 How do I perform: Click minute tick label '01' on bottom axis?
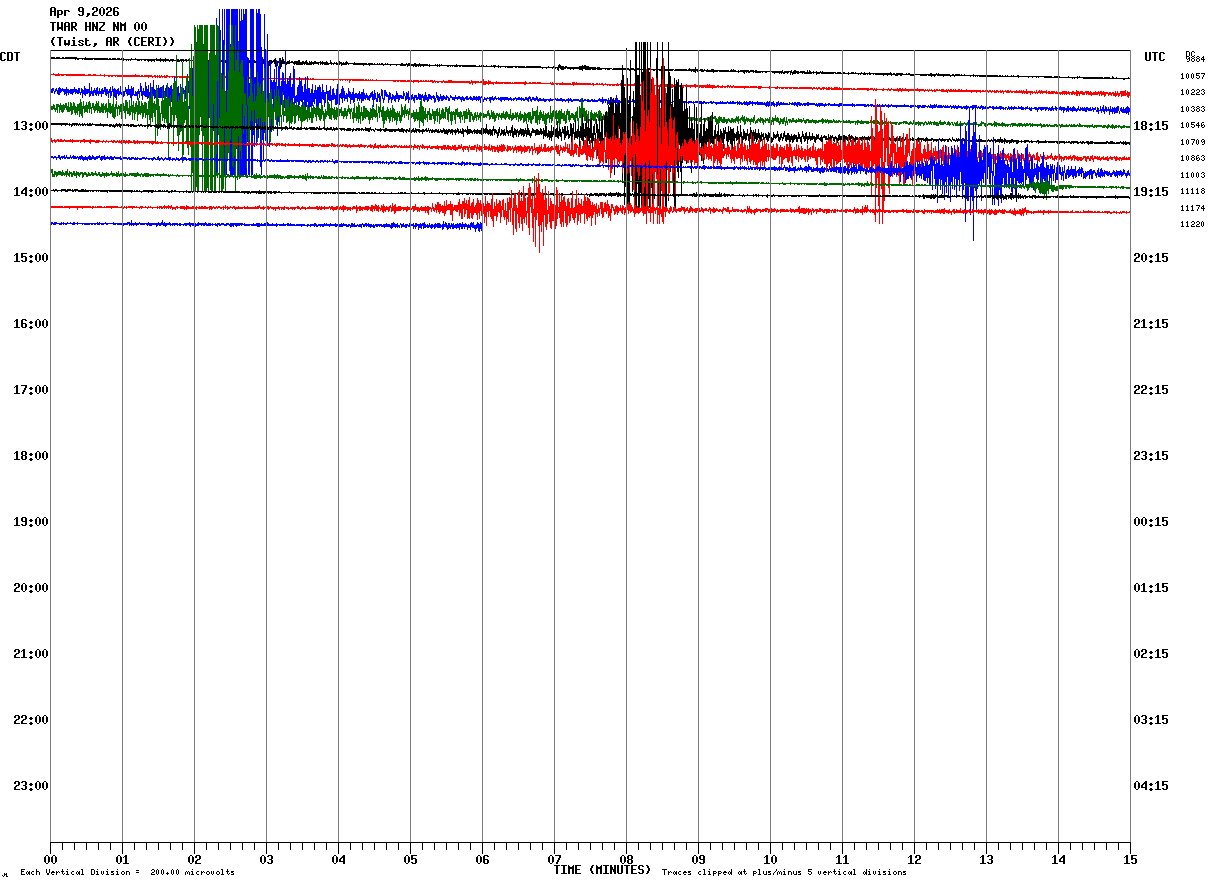(122, 859)
